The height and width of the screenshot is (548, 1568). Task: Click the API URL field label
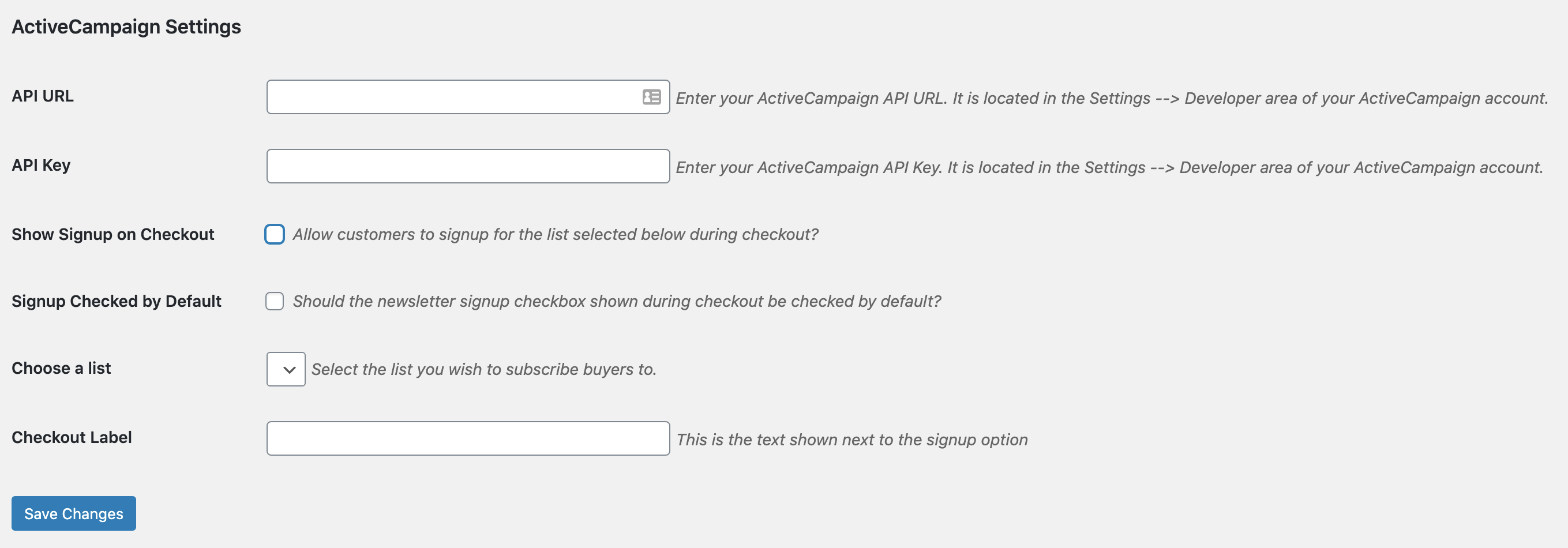tap(43, 96)
